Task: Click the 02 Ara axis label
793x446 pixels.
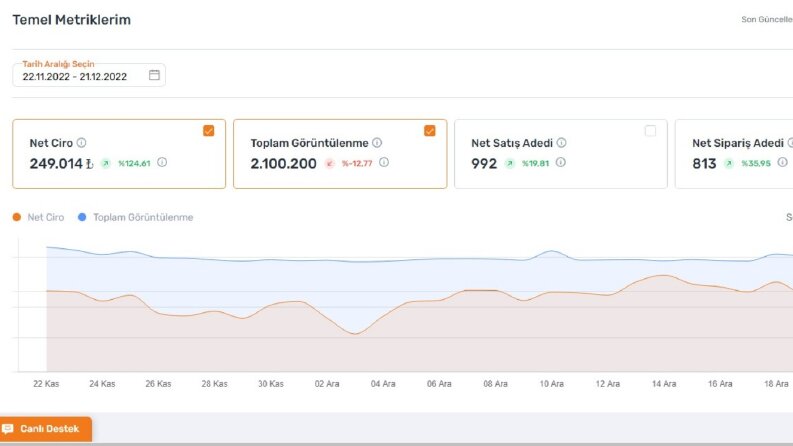Action: click(327, 384)
